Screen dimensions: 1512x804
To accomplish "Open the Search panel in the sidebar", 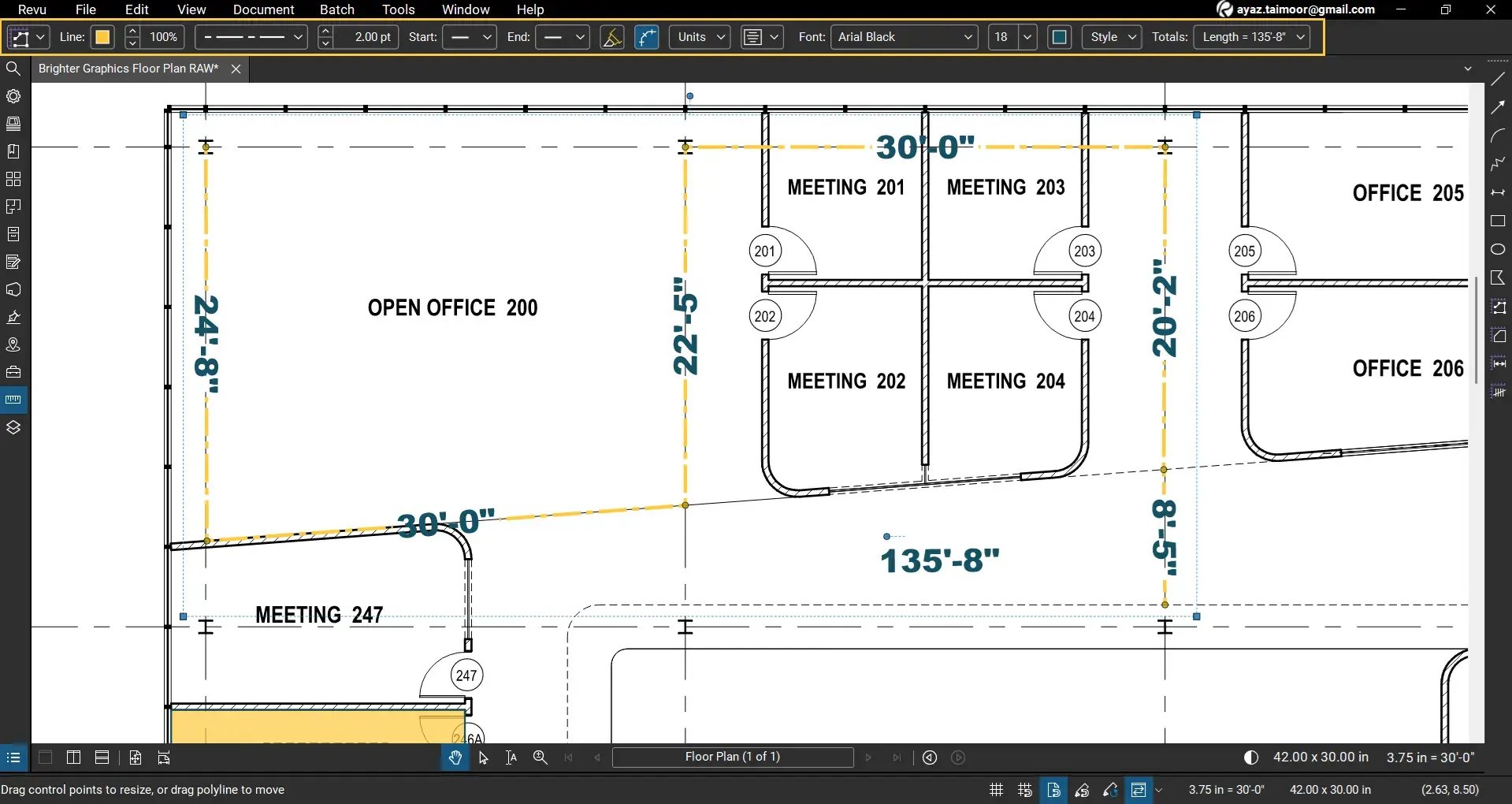I will (x=13, y=69).
